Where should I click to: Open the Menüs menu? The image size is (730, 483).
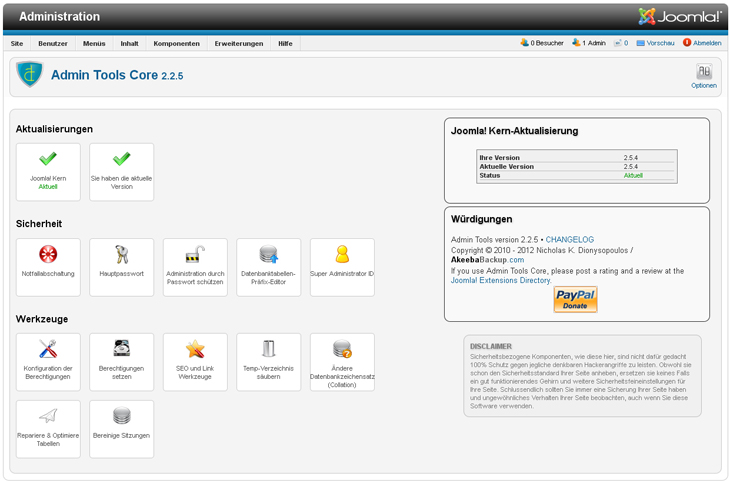(94, 43)
